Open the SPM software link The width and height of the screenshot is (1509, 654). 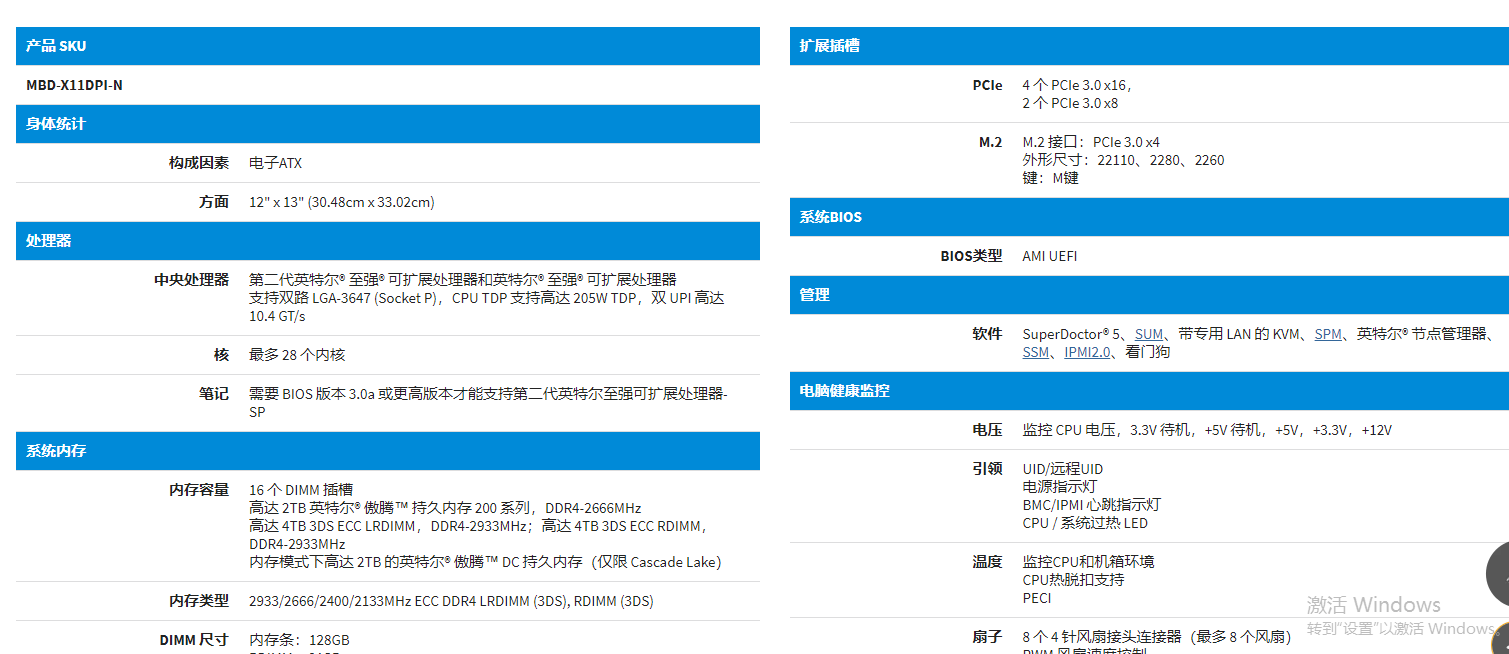tap(1327, 334)
